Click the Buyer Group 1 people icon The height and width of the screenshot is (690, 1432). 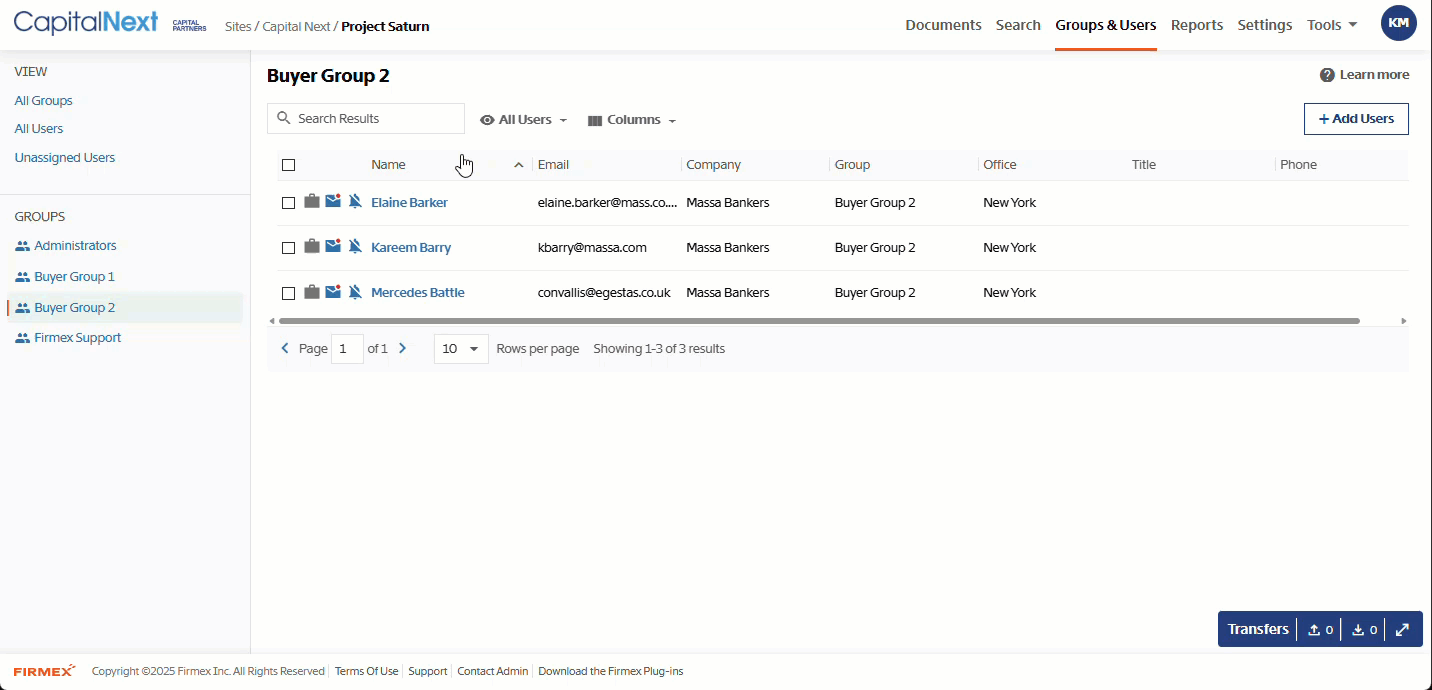pyautogui.click(x=22, y=277)
